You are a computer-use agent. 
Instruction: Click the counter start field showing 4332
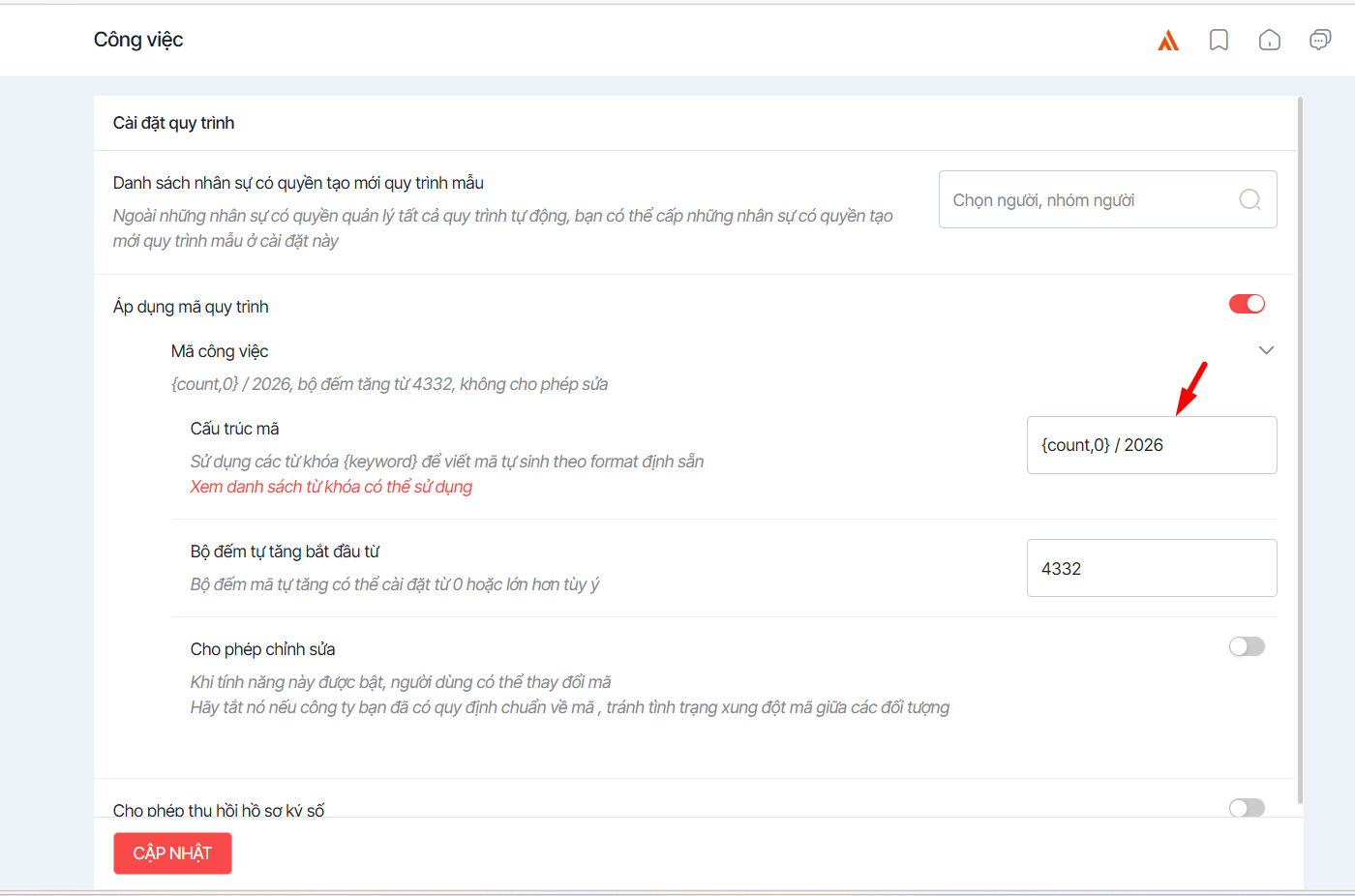click(1151, 568)
